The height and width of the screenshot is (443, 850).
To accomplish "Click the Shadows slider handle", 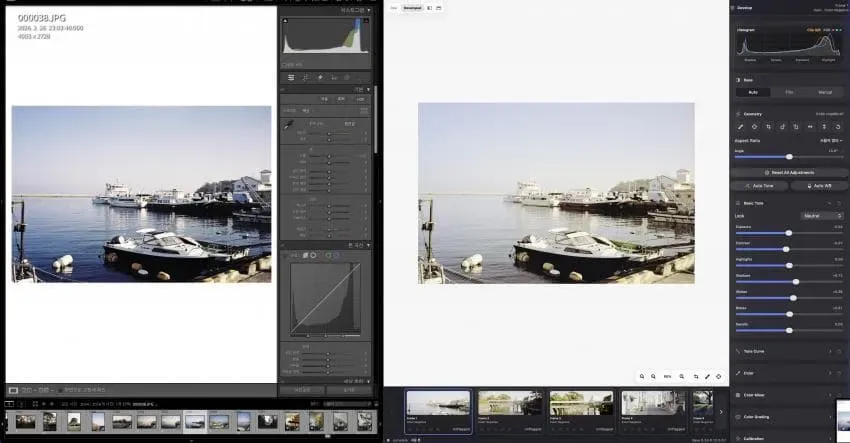I will [796, 282].
